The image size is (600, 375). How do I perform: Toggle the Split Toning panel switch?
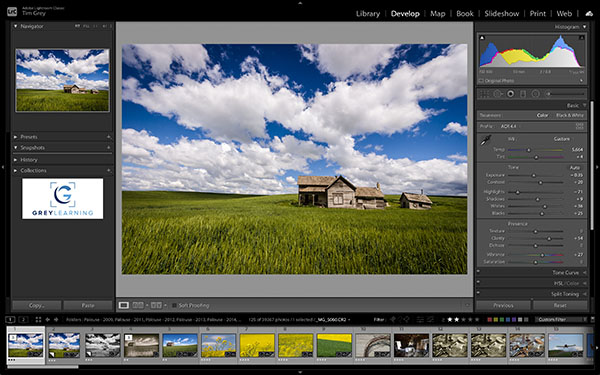[x=478, y=293]
